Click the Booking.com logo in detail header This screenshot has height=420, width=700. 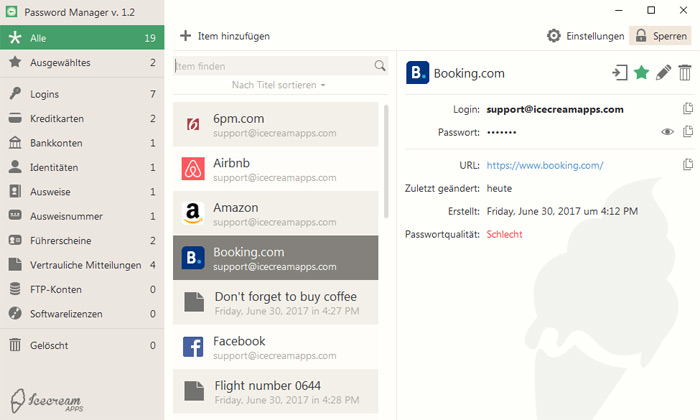pyautogui.click(x=417, y=73)
